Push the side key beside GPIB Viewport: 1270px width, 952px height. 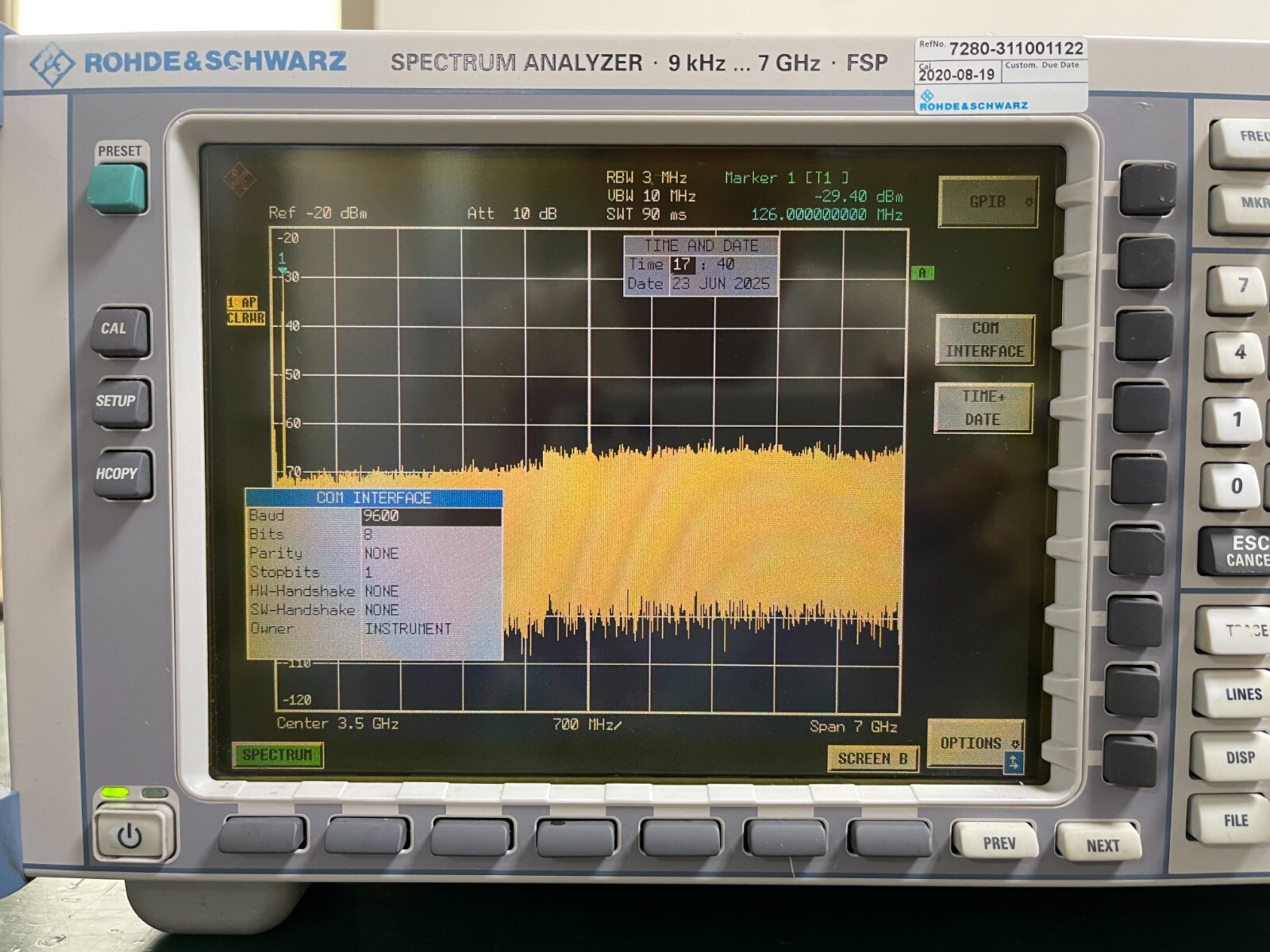tap(1146, 190)
